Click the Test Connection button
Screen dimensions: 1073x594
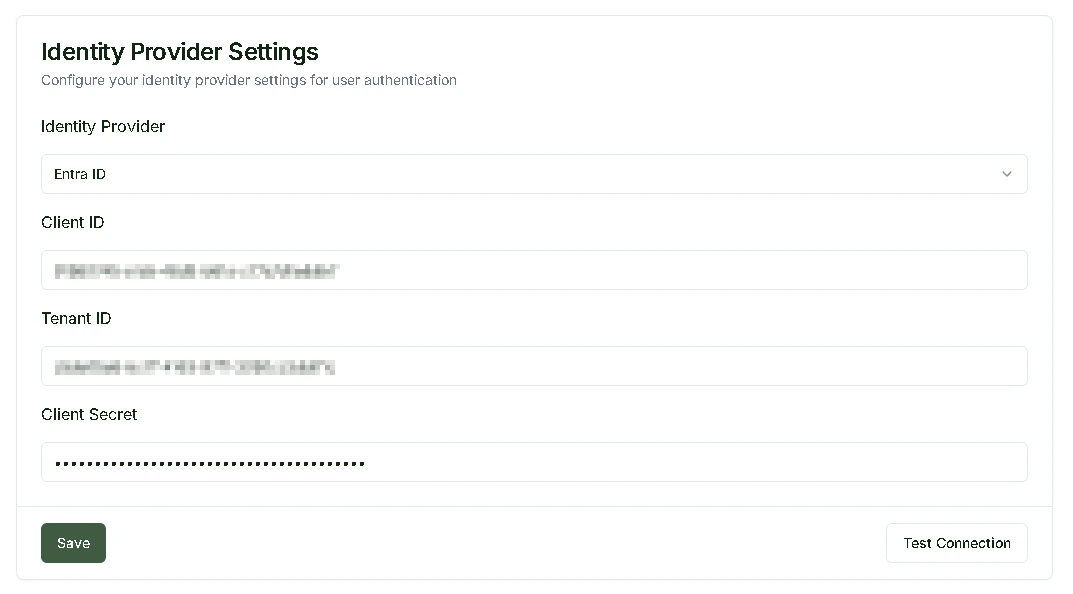pos(957,543)
